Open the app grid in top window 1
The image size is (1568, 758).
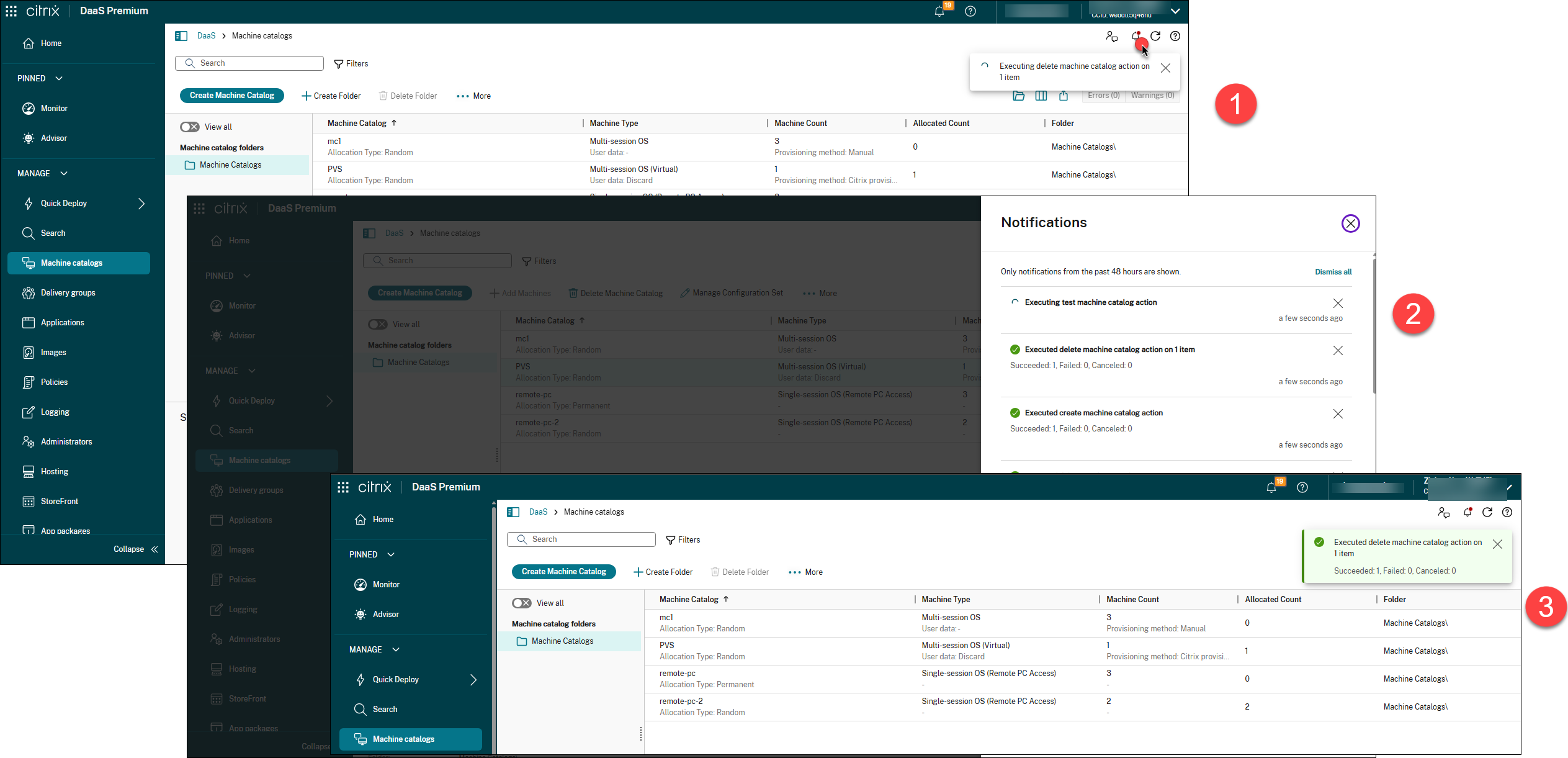pyautogui.click(x=11, y=11)
